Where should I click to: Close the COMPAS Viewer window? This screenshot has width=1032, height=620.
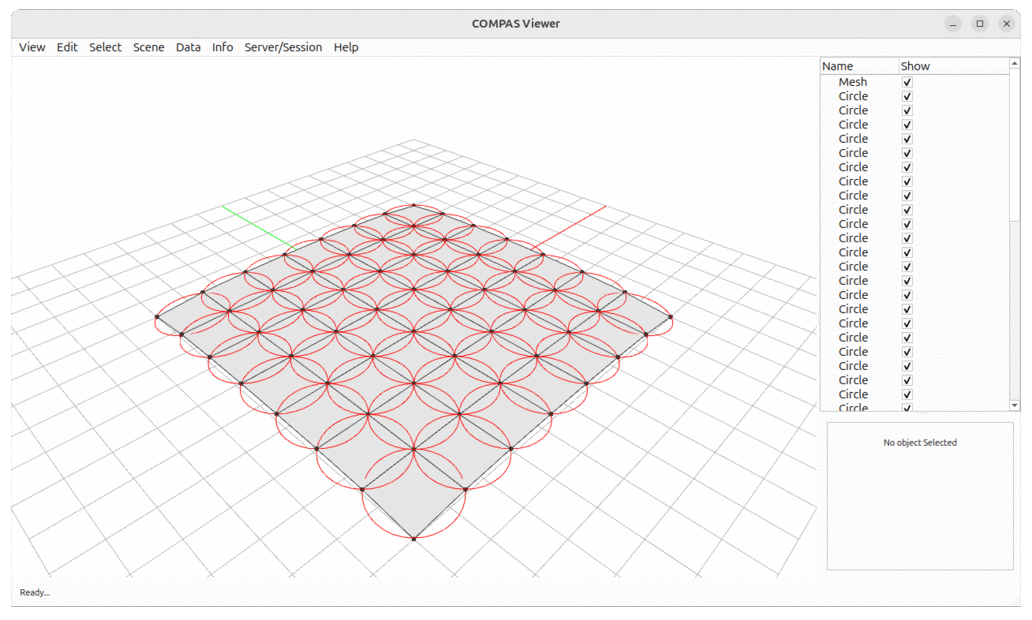(x=1006, y=23)
